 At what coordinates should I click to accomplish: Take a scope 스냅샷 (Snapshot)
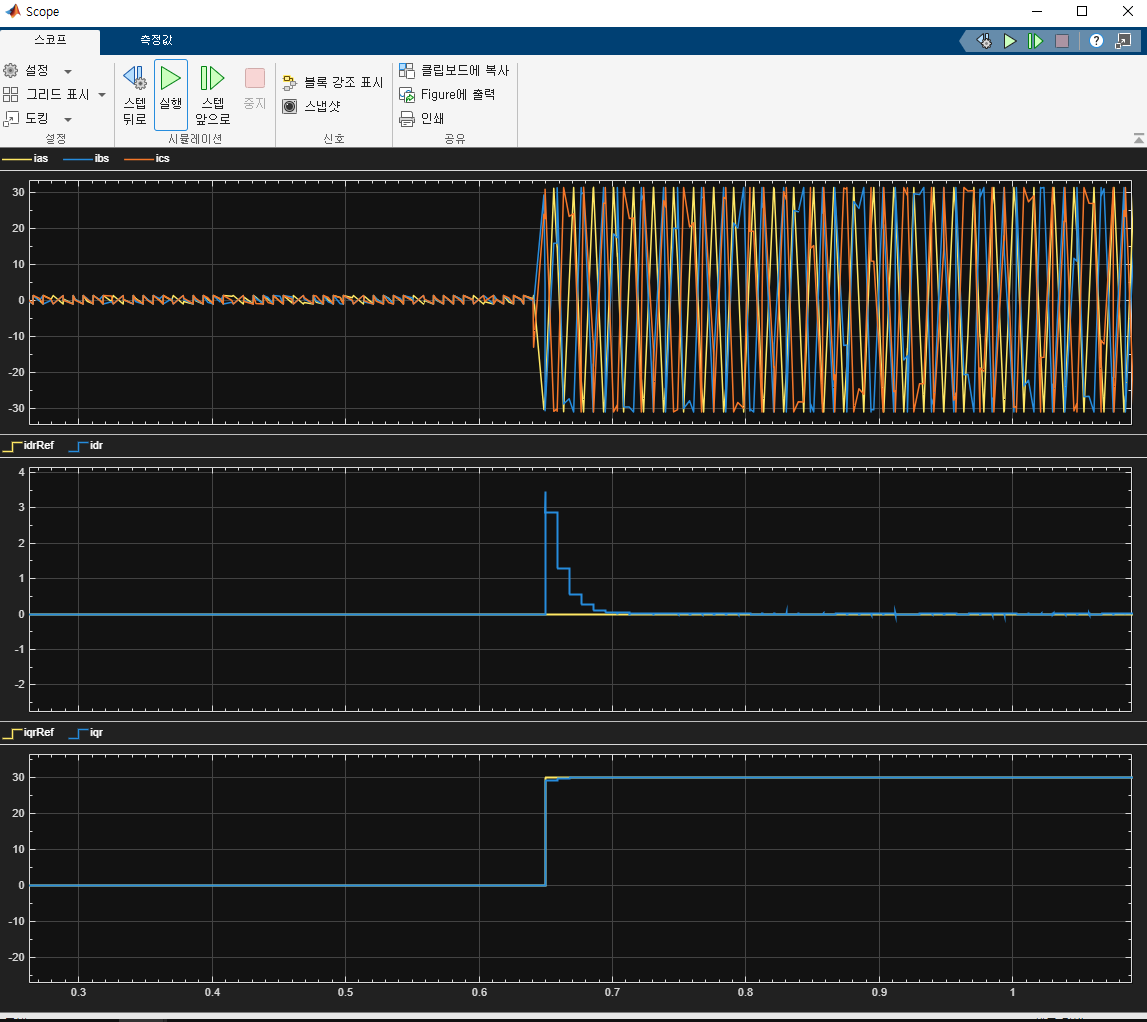click(x=321, y=106)
